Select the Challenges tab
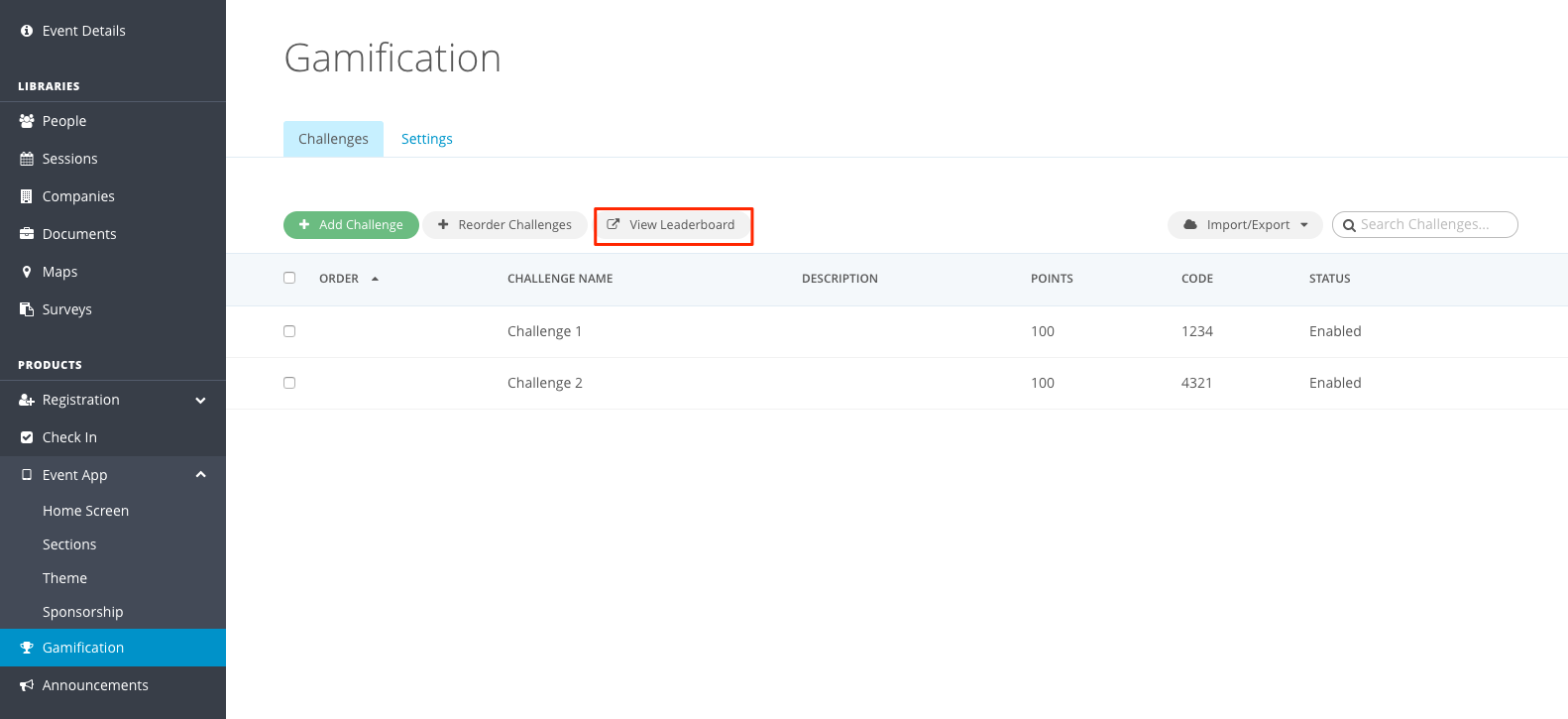This screenshot has width=1568, height=719. [333, 139]
